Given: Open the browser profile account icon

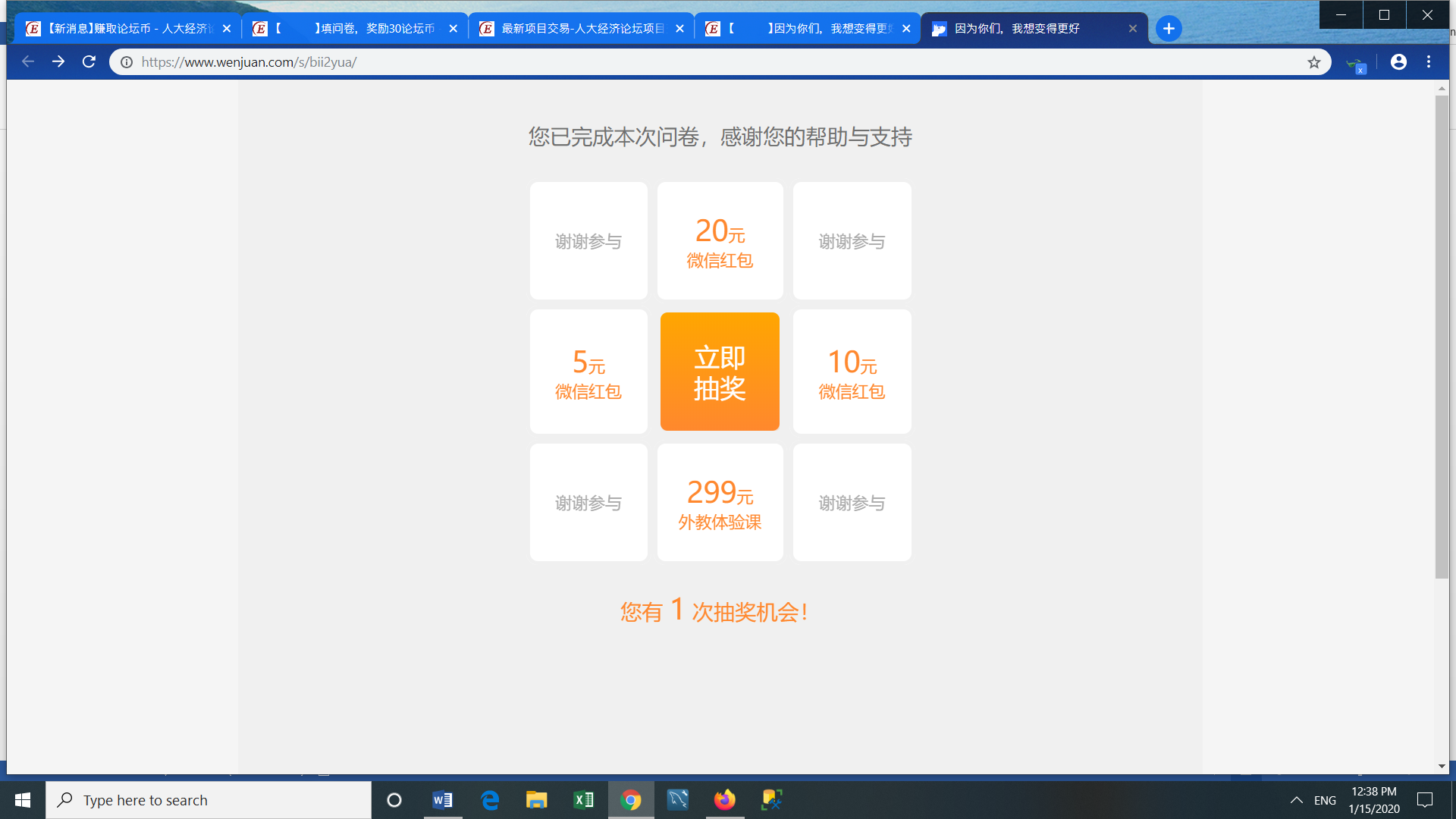Looking at the screenshot, I should [x=1398, y=62].
